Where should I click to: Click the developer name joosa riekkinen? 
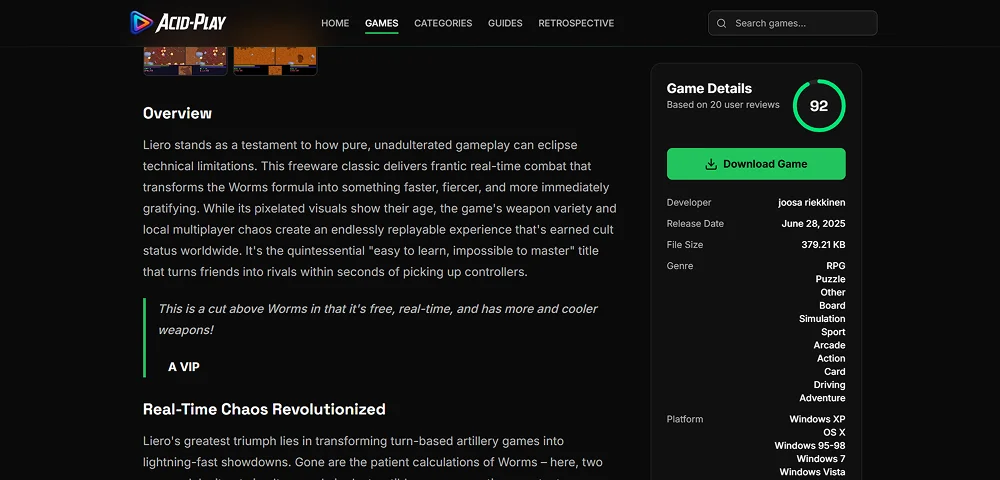811,203
